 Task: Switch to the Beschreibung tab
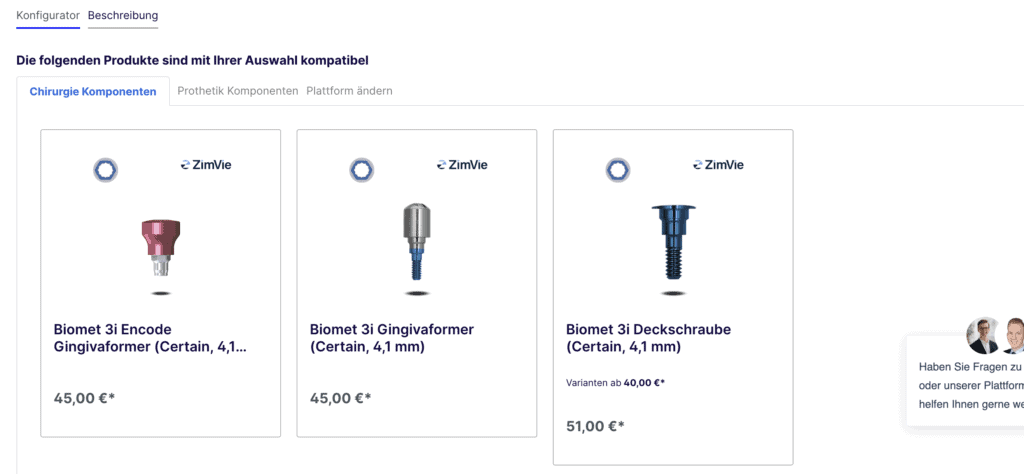[123, 15]
